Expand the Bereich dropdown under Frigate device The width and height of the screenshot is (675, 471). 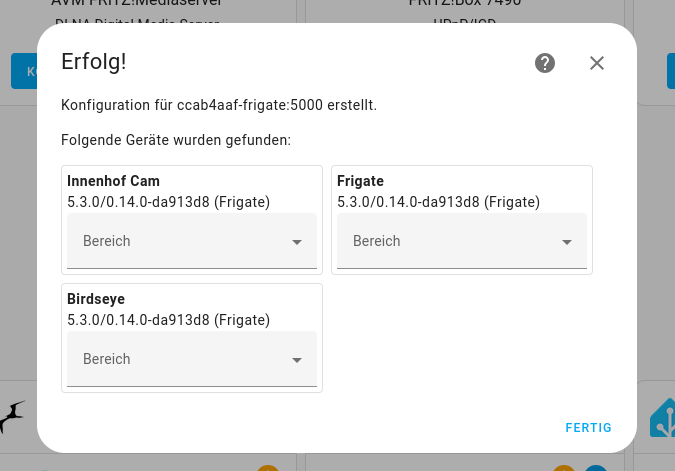[462, 241]
